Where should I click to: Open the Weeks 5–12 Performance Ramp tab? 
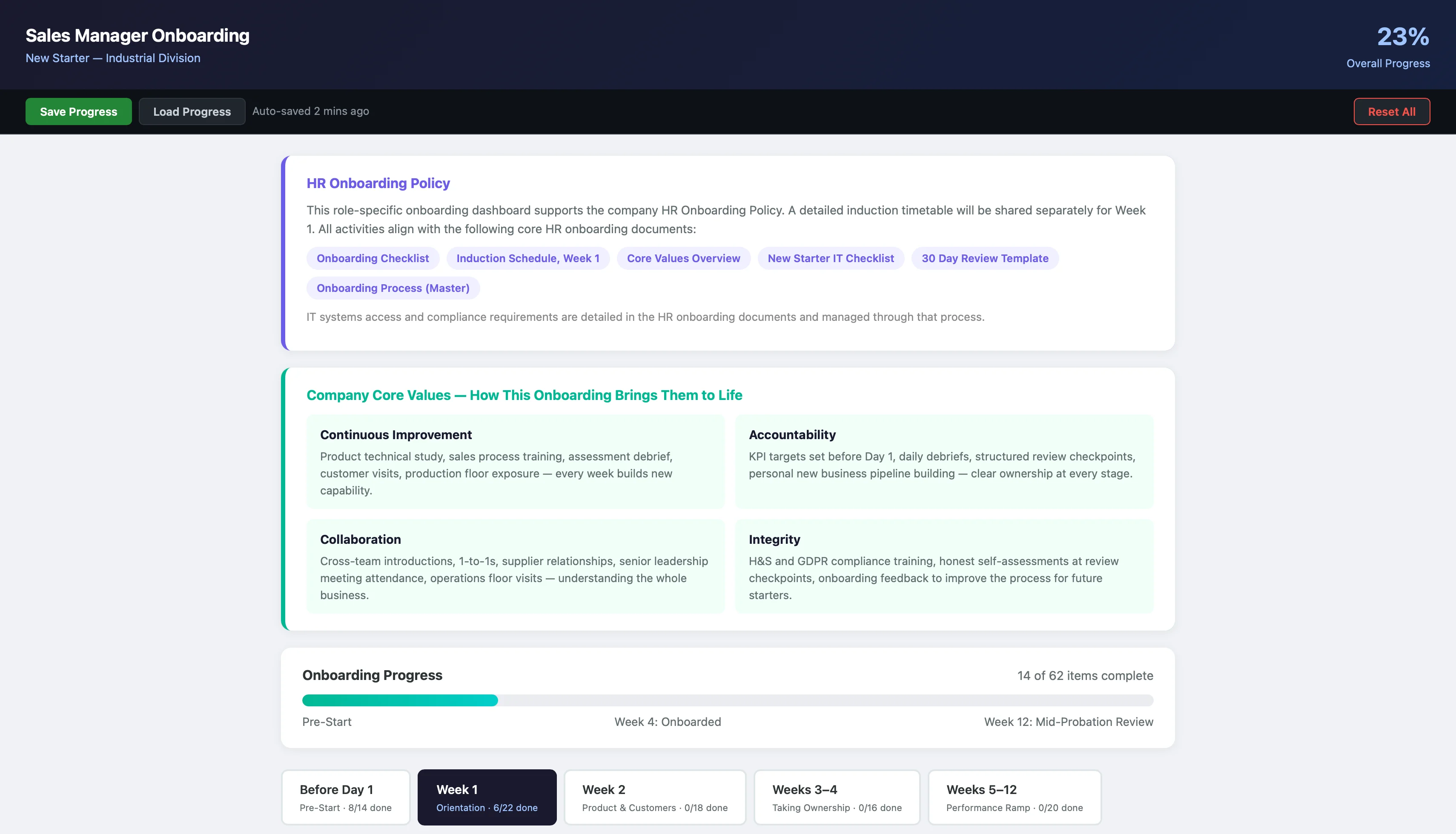[1014, 797]
